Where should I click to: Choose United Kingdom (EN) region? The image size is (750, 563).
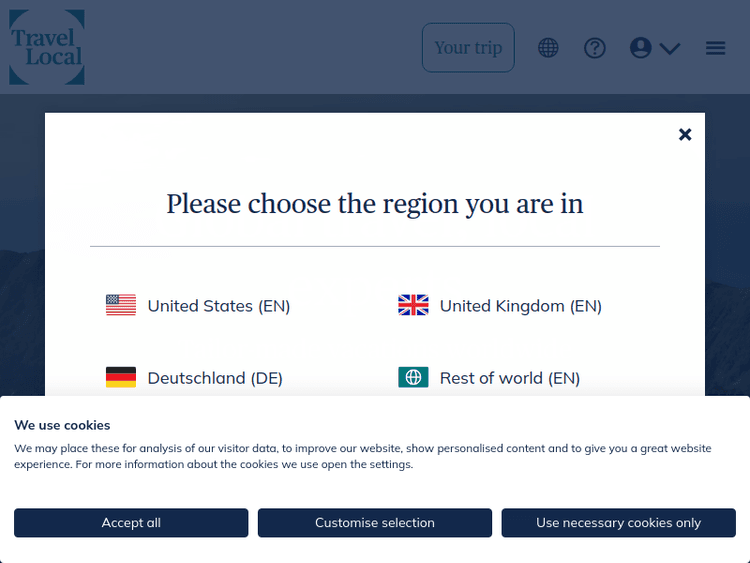pyautogui.click(x=520, y=306)
